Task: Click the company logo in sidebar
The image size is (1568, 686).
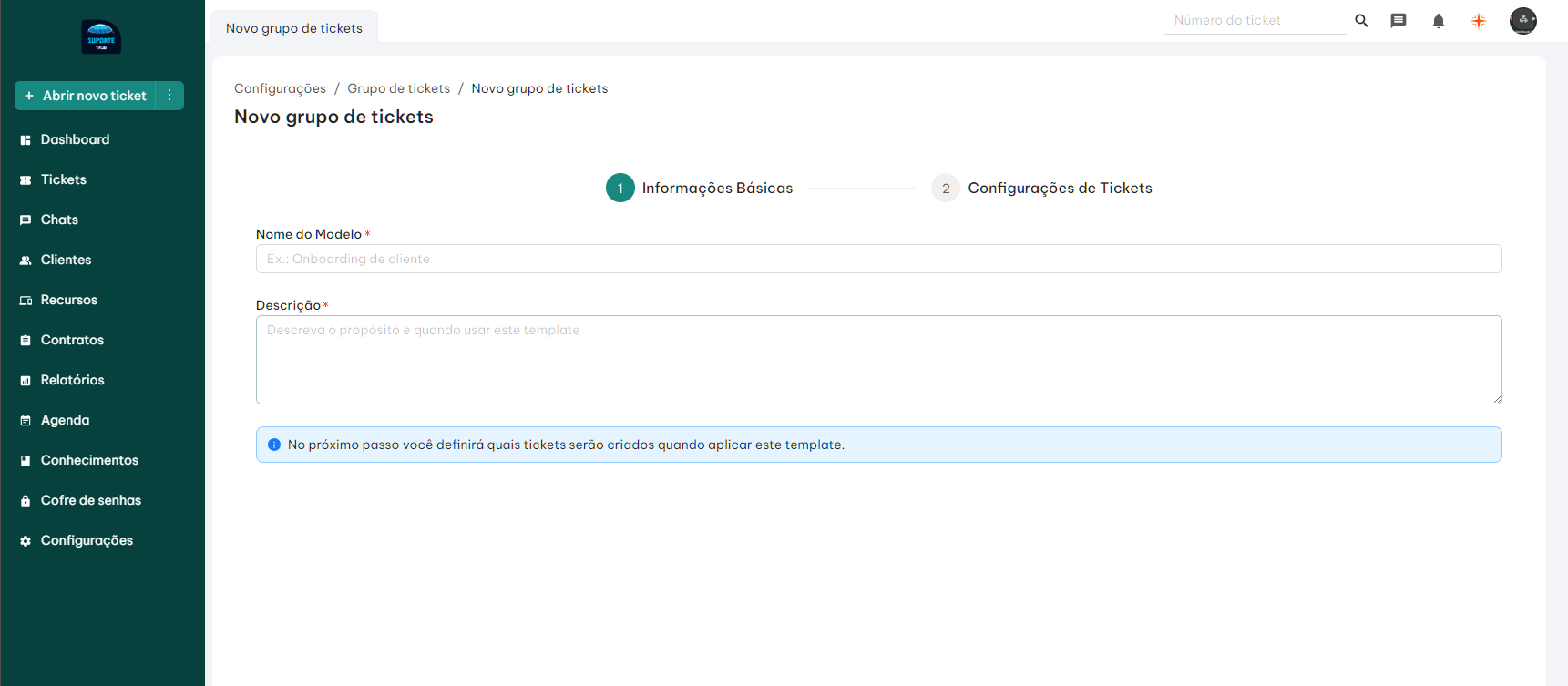Action: [101, 37]
